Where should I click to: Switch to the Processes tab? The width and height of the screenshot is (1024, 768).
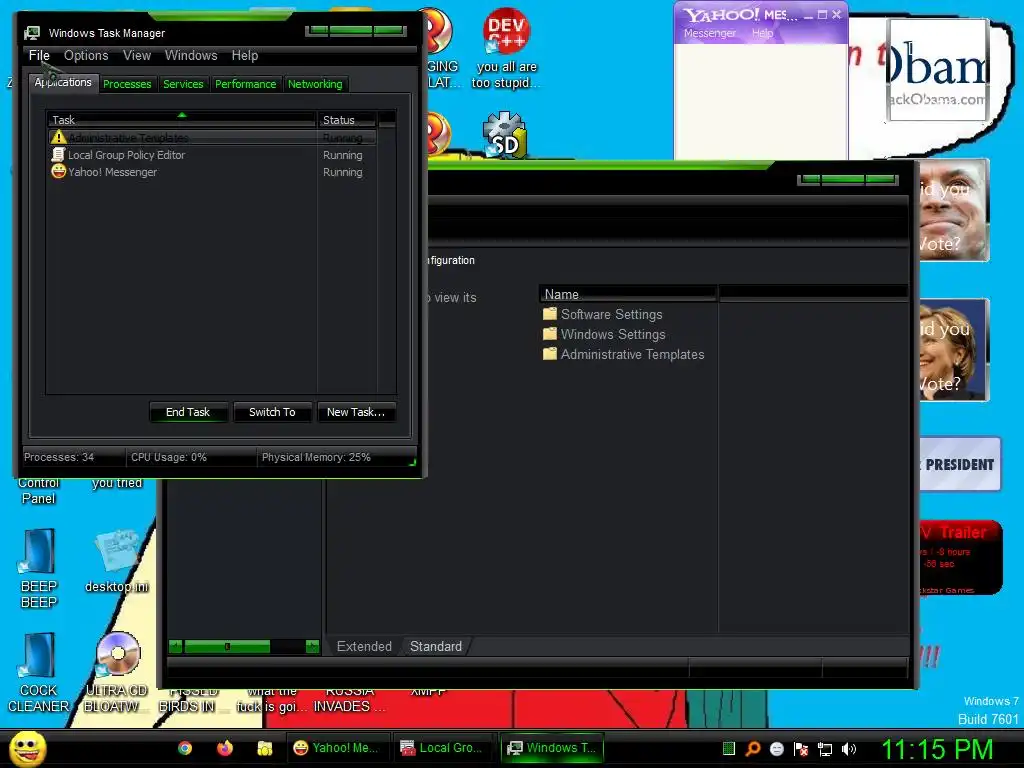pos(127,84)
